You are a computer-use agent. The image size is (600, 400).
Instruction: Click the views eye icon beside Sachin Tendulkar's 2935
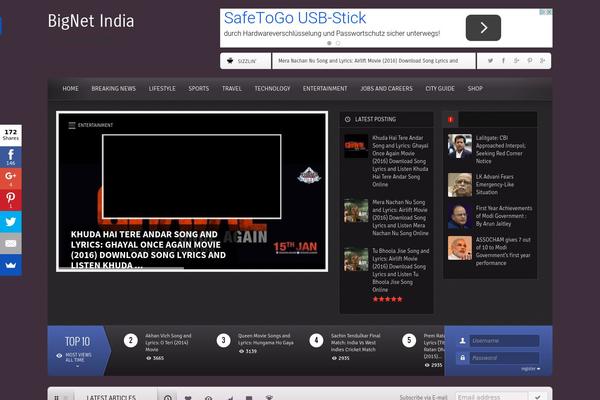334,358
